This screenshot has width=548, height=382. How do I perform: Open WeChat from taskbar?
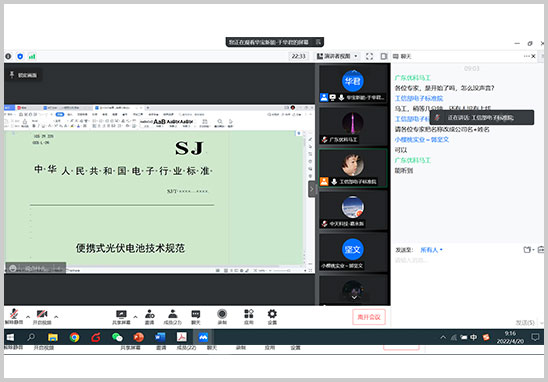(x=117, y=337)
